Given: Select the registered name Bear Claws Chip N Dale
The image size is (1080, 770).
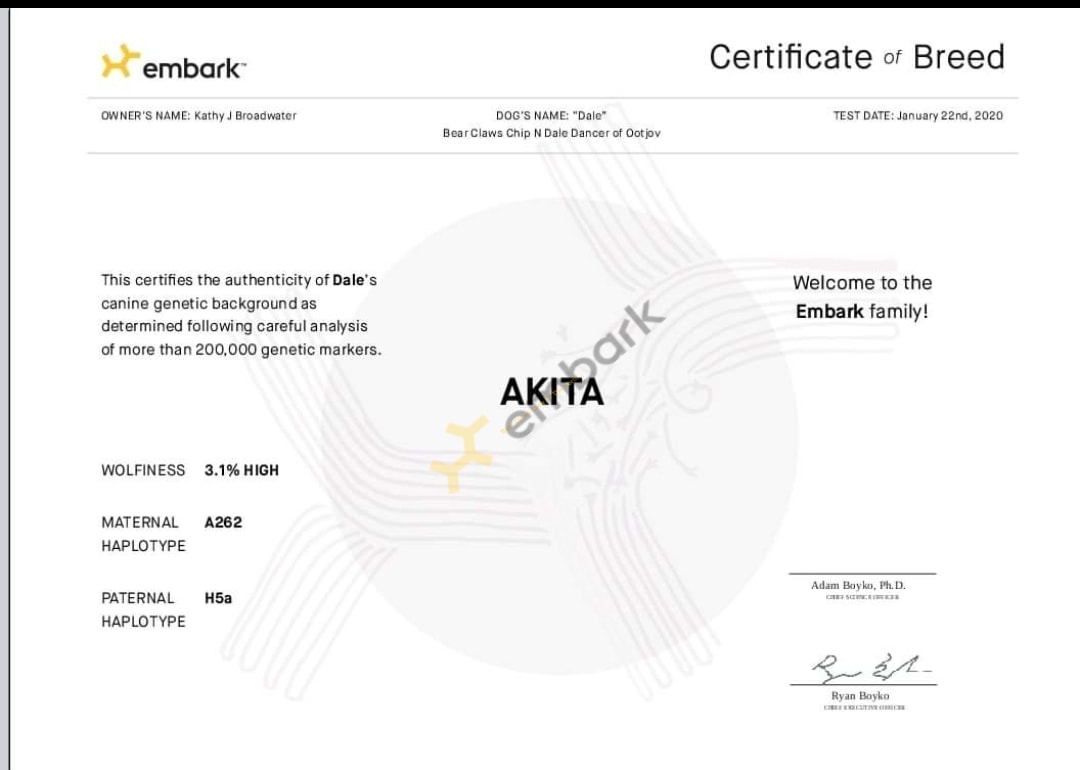Looking at the screenshot, I should pos(551,133).
